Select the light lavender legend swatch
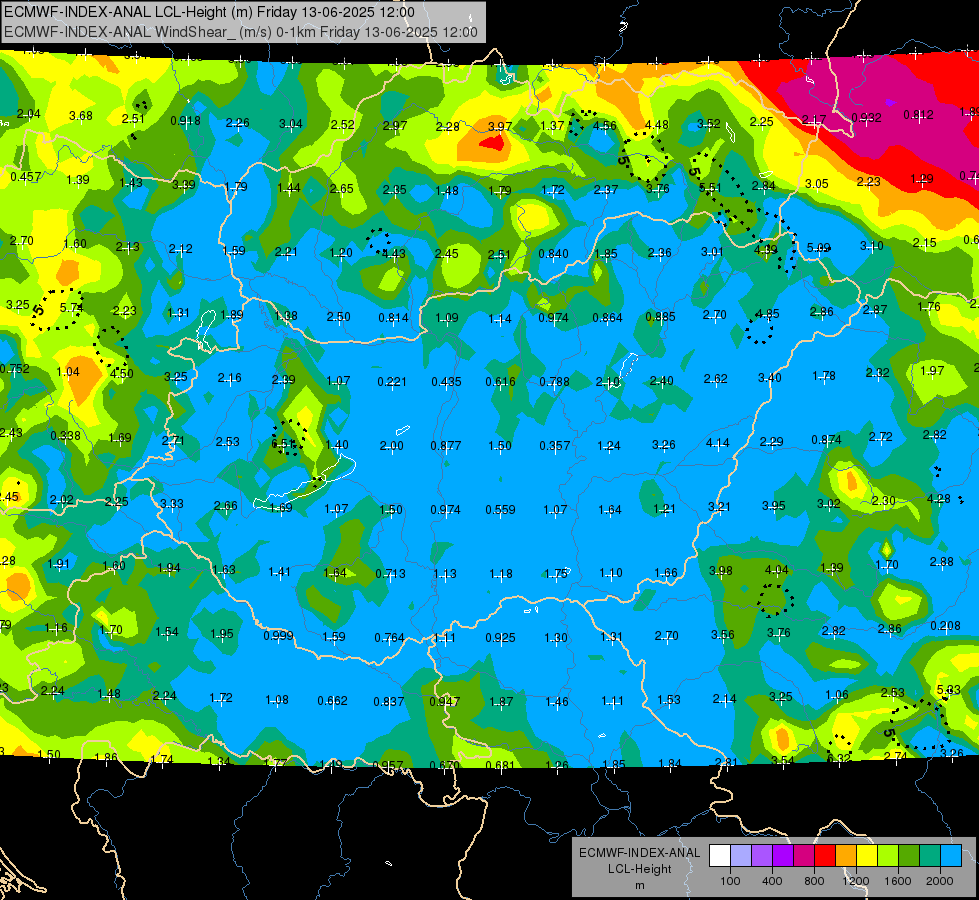Screen dimensions: 979x900 [x=741, y=855]
